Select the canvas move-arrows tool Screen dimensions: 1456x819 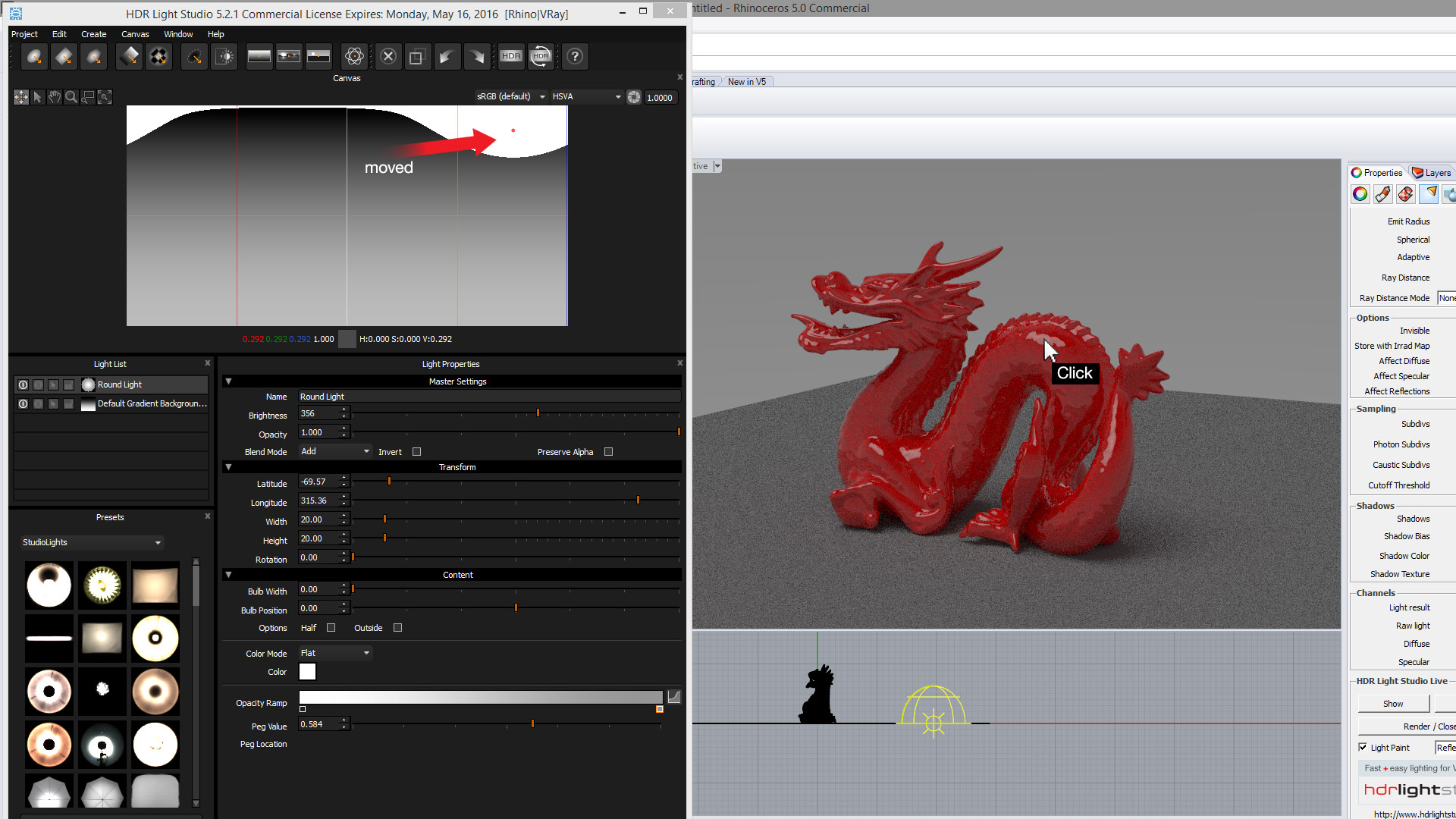(21, 97)
